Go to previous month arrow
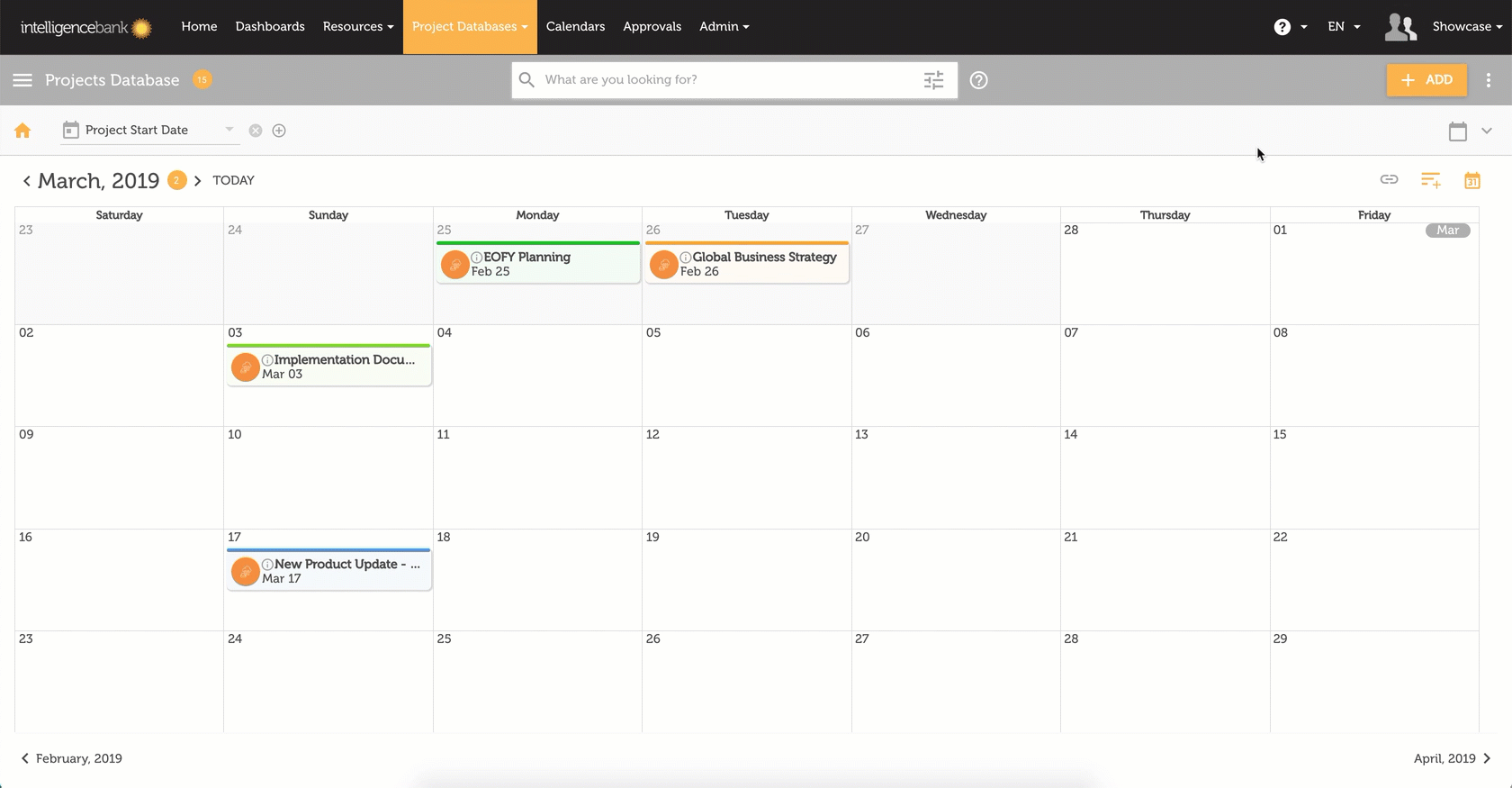 click(x=26, y=181)
